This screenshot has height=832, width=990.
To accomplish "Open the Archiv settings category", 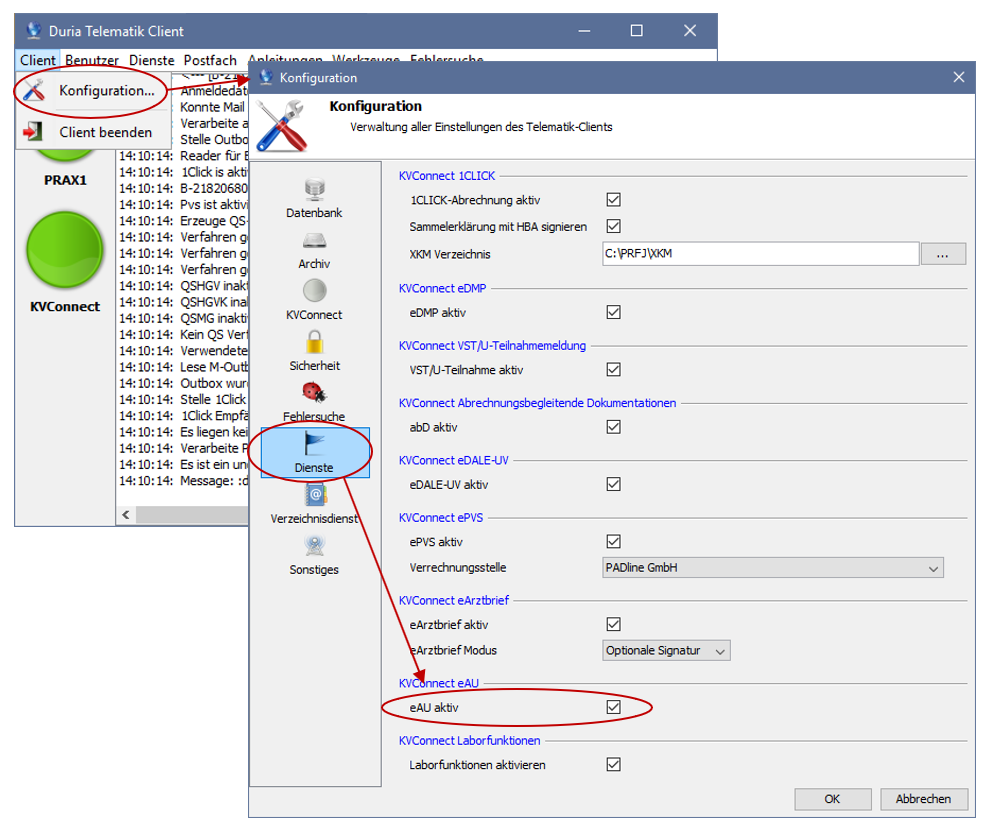I will (314, 250).
